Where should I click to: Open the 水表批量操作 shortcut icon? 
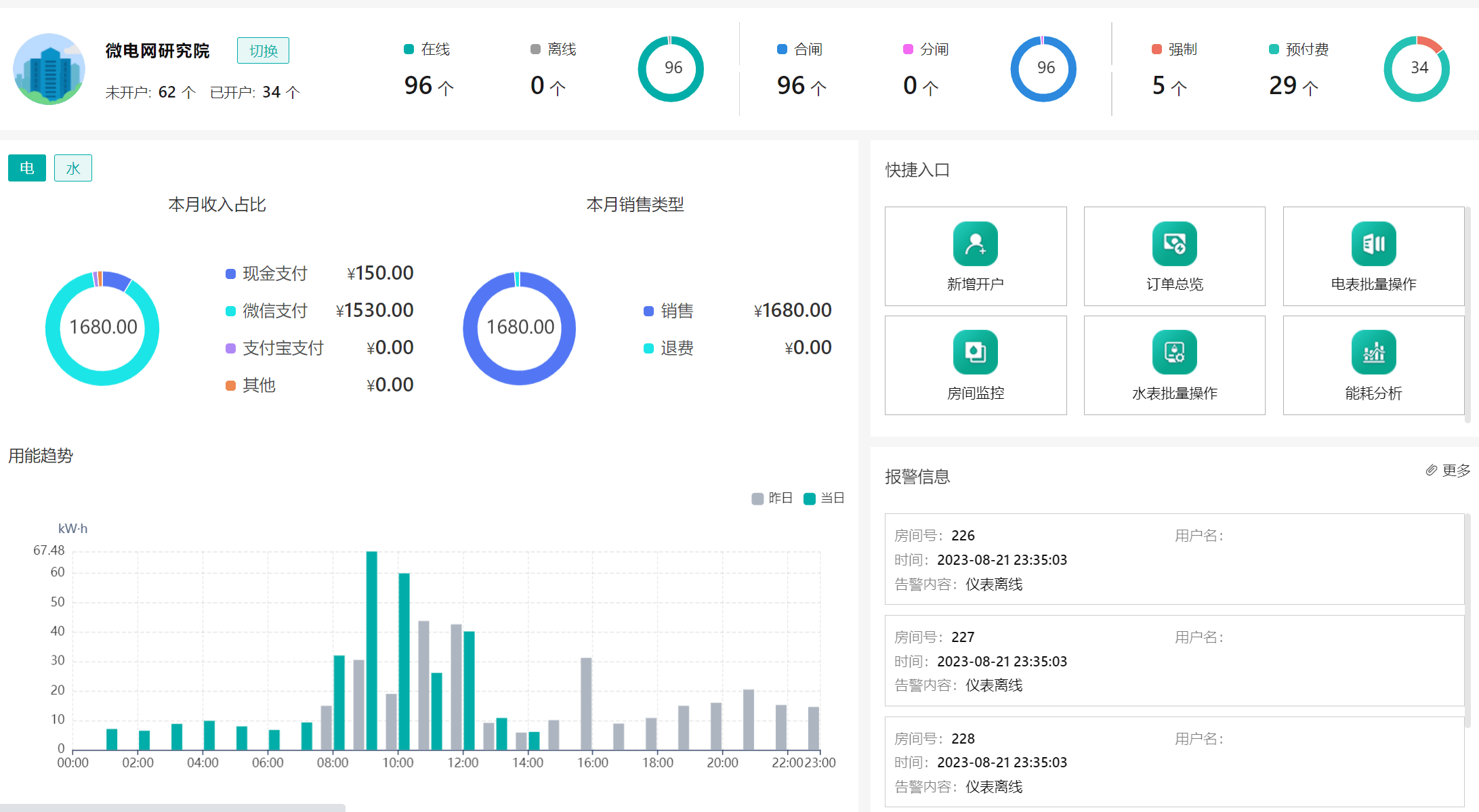coord(1174,352)
